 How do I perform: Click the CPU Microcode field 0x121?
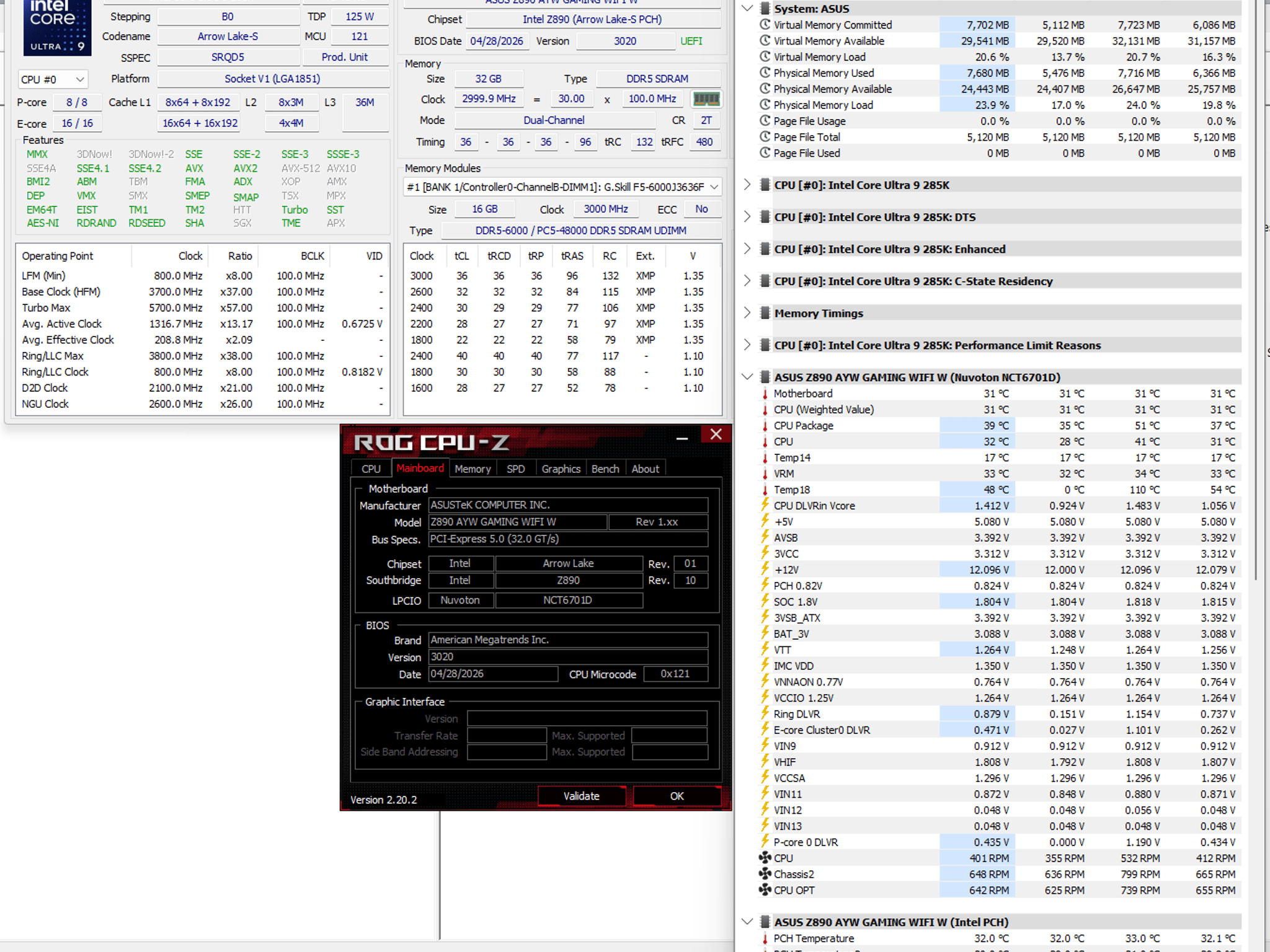[x=675, y=674]
